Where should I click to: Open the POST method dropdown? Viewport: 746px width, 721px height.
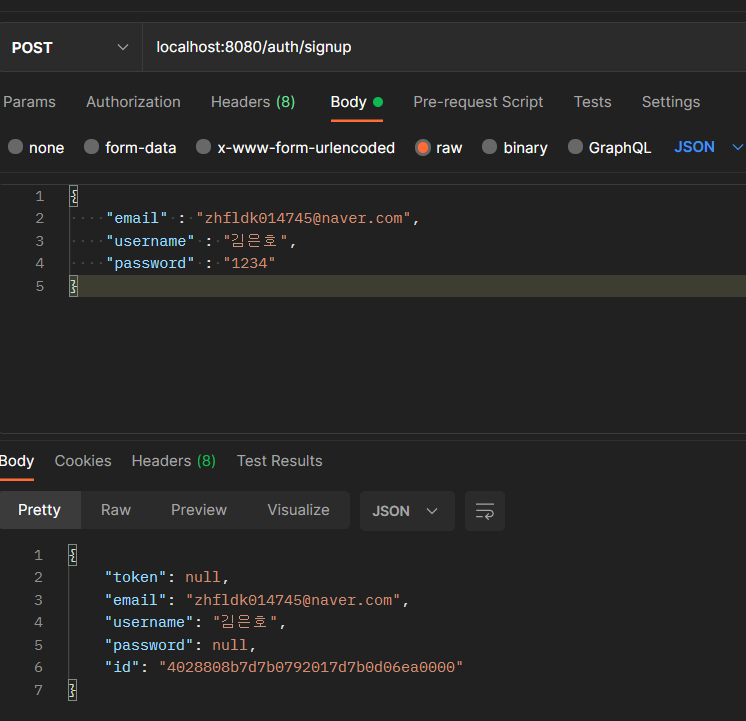[70, 47]
